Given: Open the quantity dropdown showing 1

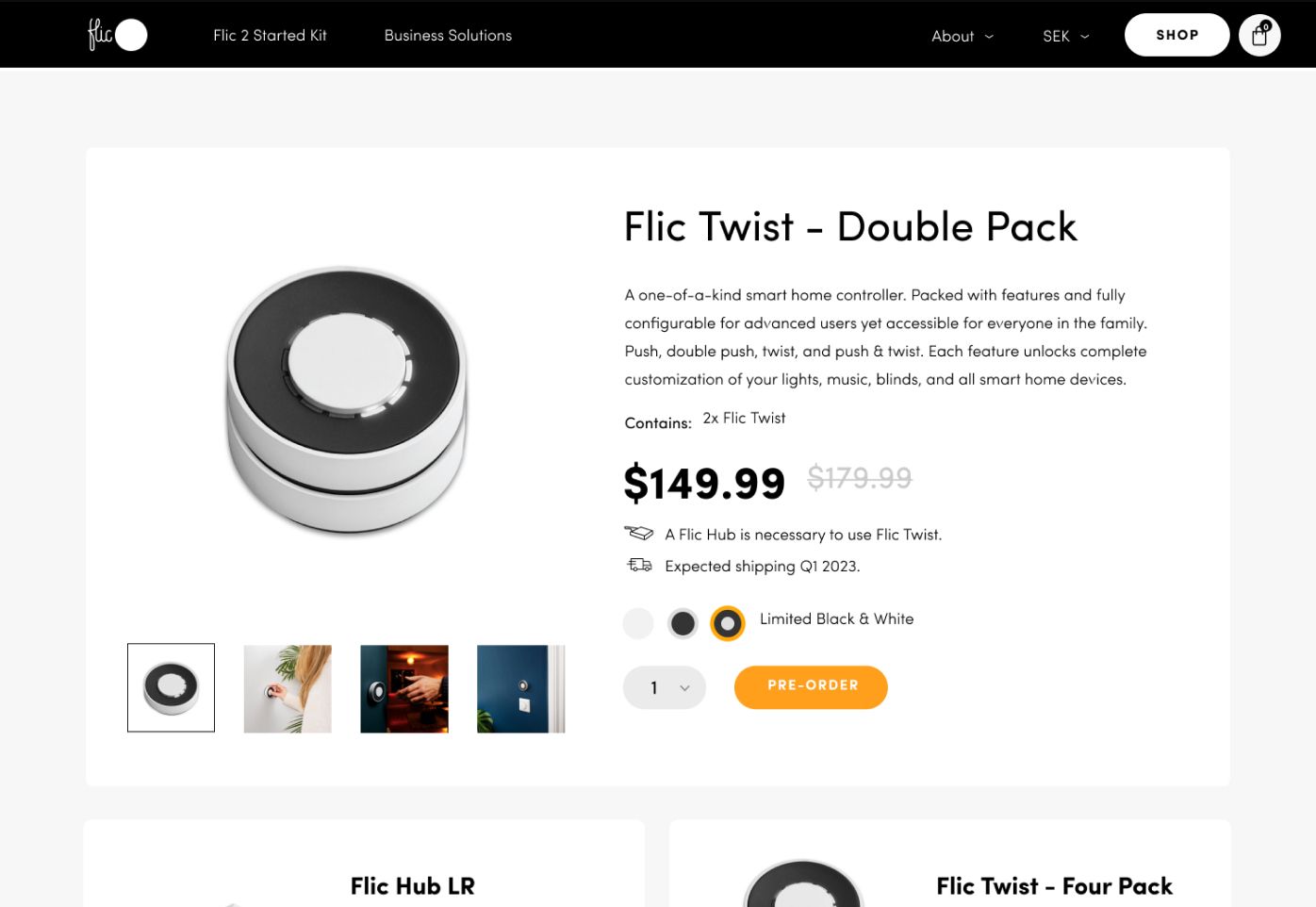Looking at the screenshot, I should 665,687.
